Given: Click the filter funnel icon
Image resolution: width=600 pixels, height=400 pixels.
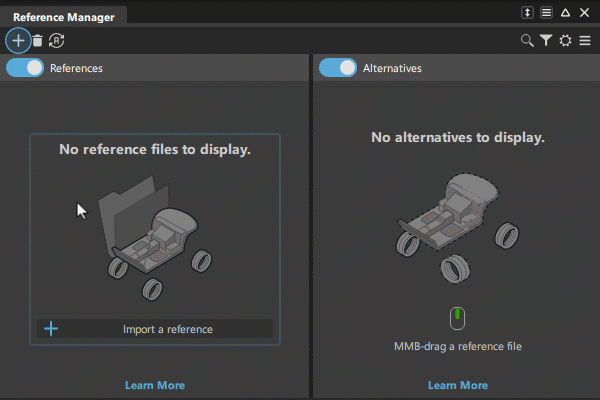Looking at the screenshot, I should coord(546,41).
